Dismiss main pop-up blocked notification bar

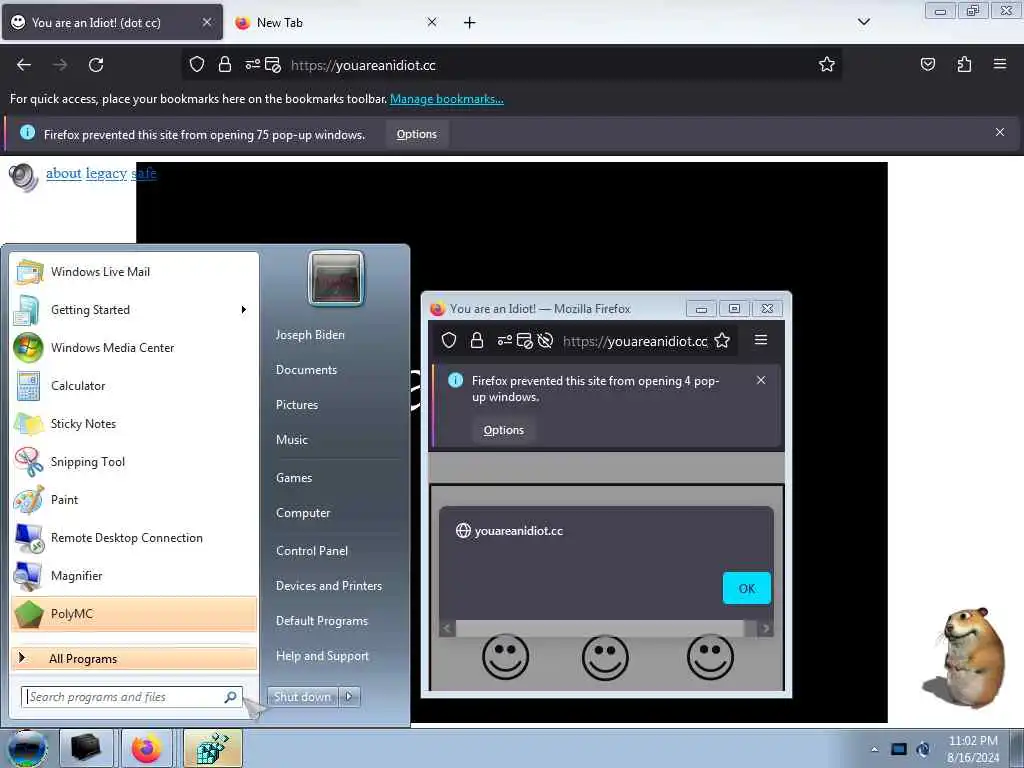pyautogui.click(x=1000, y=132)
